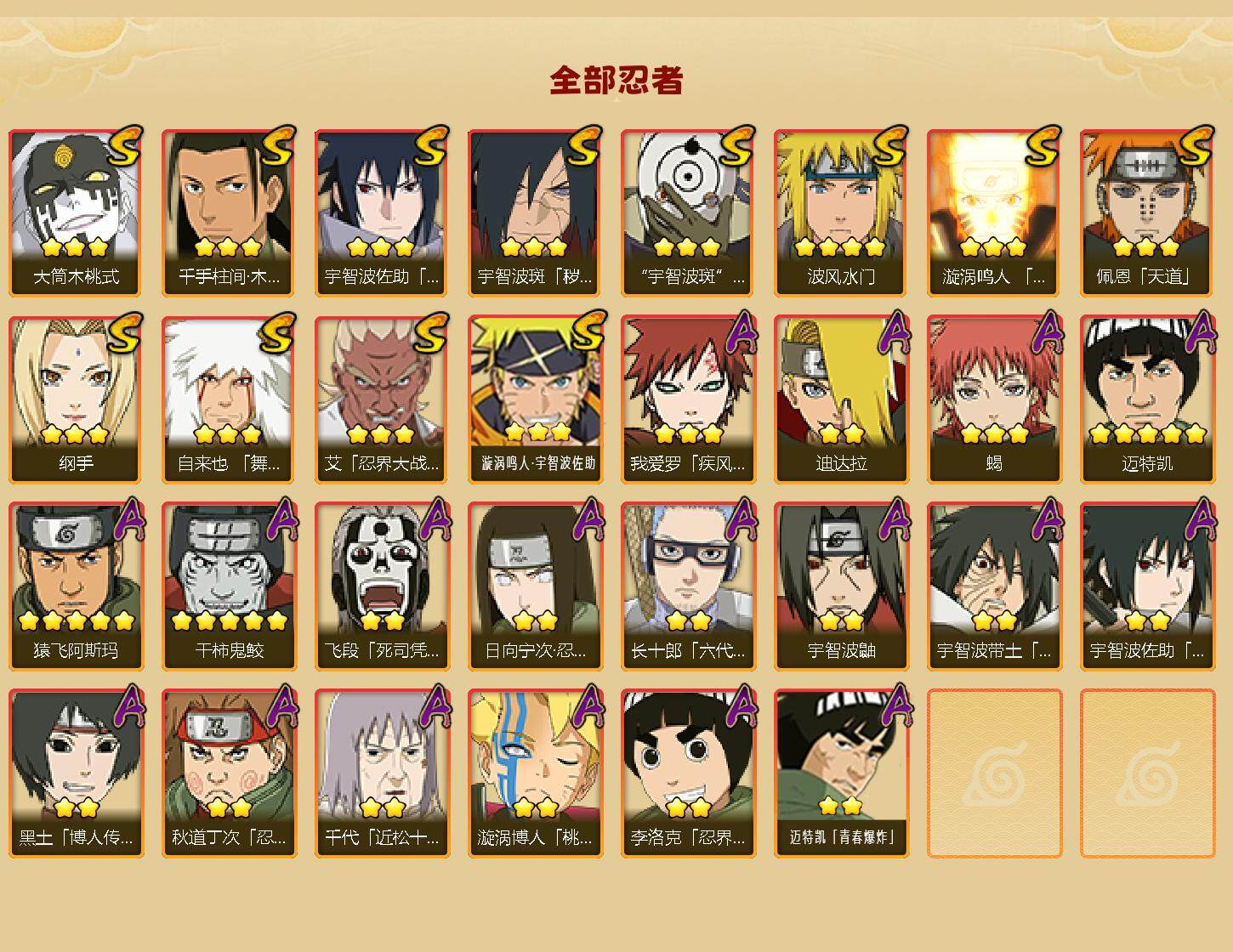Click the 漩涡鸣人·宇智波佐助 combo card
1233x952 pixels.
click(535, 399)
